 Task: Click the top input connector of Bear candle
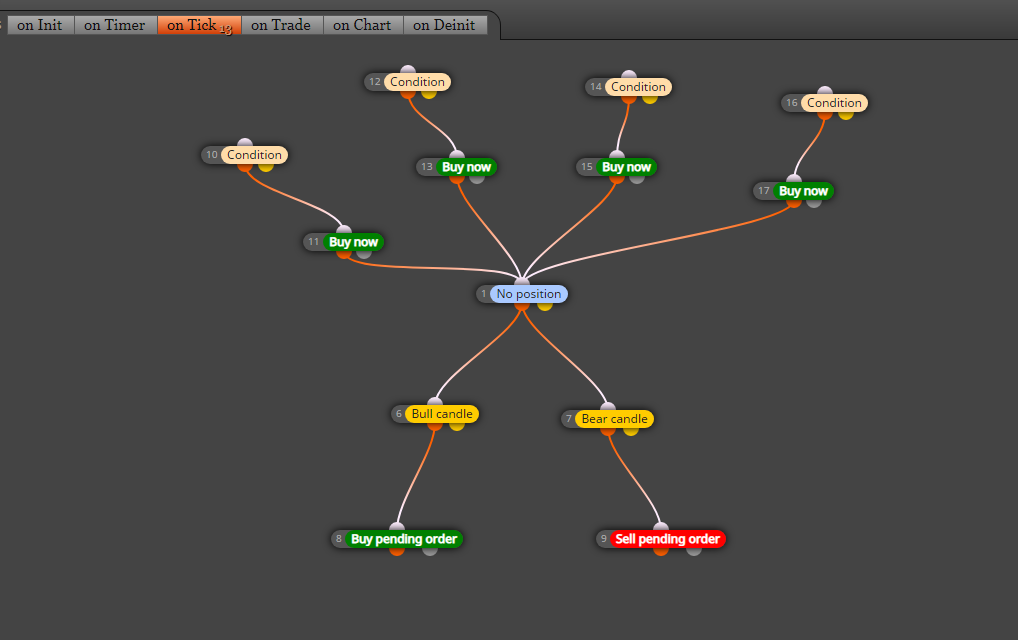click(x=608, y=406)
